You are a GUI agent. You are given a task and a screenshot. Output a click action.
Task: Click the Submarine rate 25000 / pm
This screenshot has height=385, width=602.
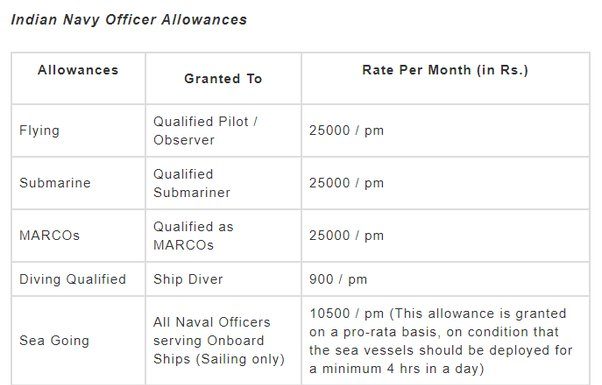pos(346,183)
